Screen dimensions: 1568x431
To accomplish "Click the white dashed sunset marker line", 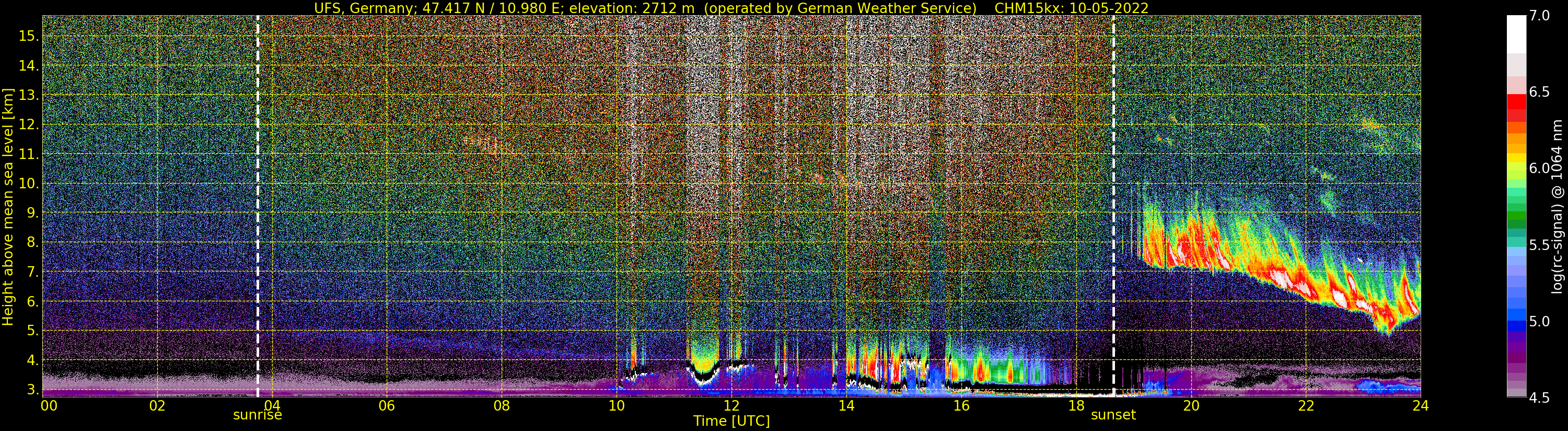I will [1113, 206].
